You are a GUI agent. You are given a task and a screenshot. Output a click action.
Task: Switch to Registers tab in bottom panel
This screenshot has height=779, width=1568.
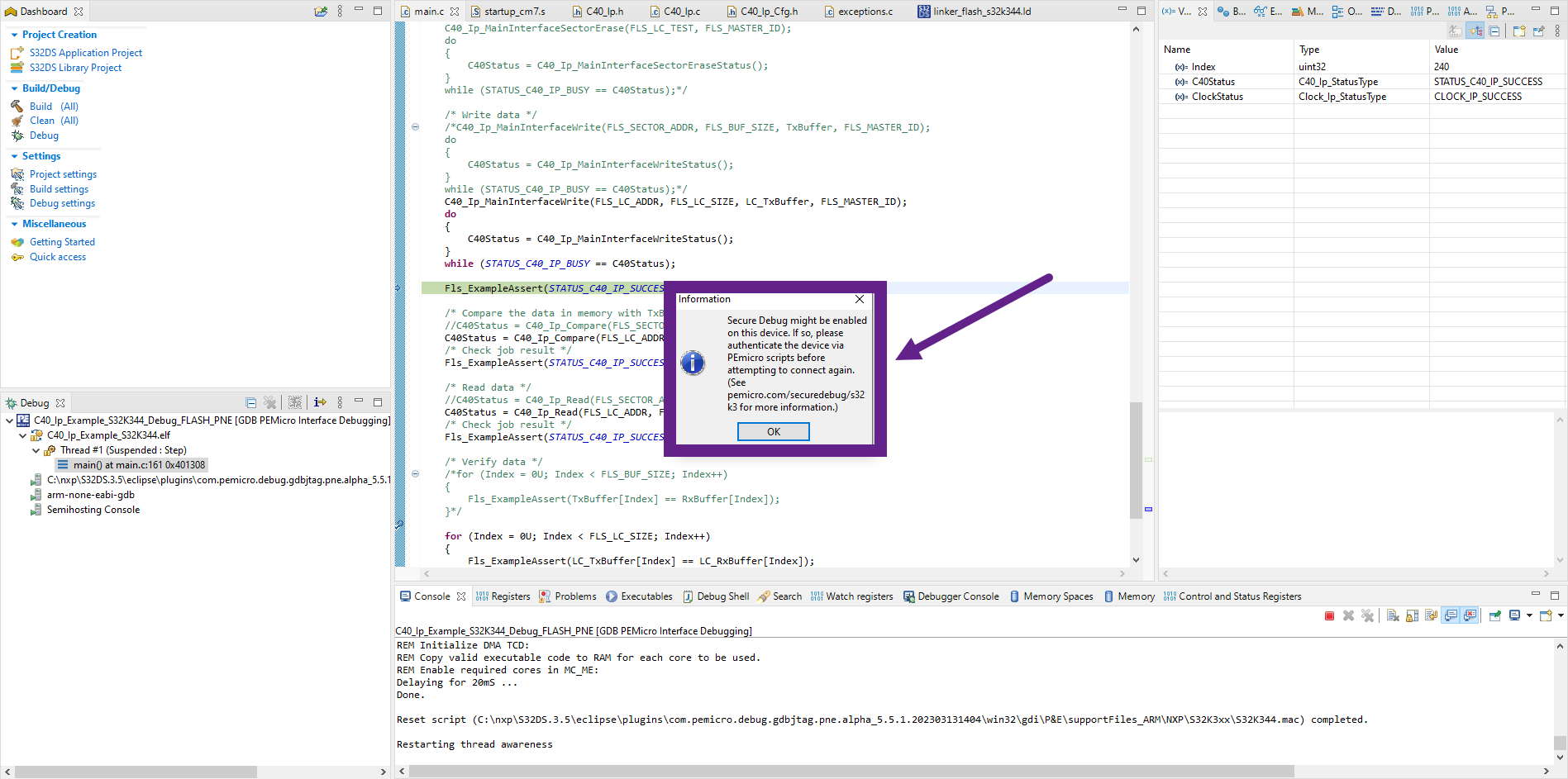coord(503,596)
